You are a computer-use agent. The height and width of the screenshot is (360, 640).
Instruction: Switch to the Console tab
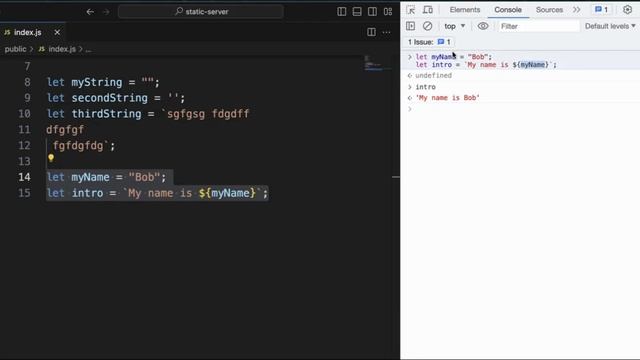(508, 10)
